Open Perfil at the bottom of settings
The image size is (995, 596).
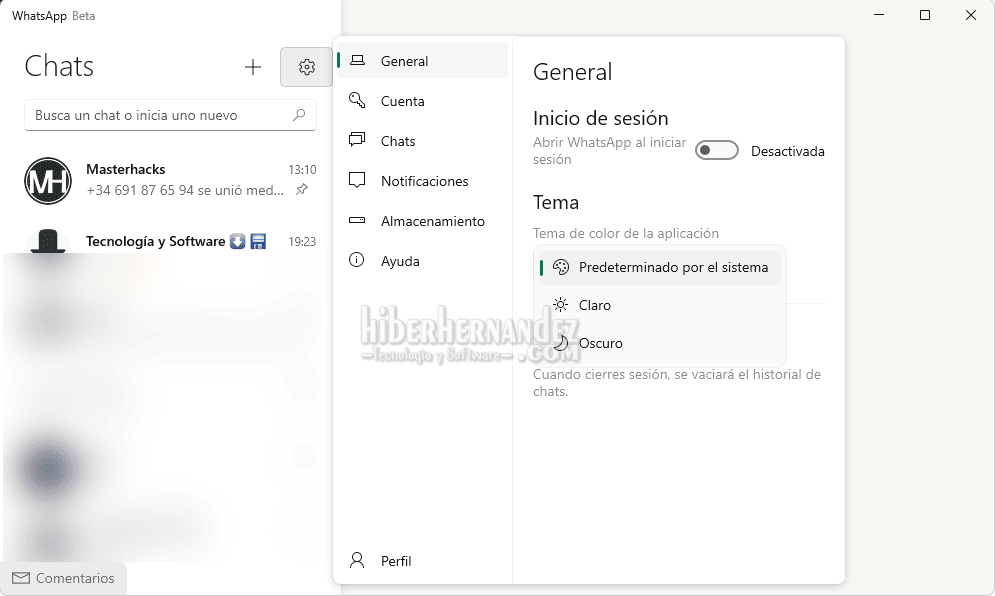tap(423, 561)
